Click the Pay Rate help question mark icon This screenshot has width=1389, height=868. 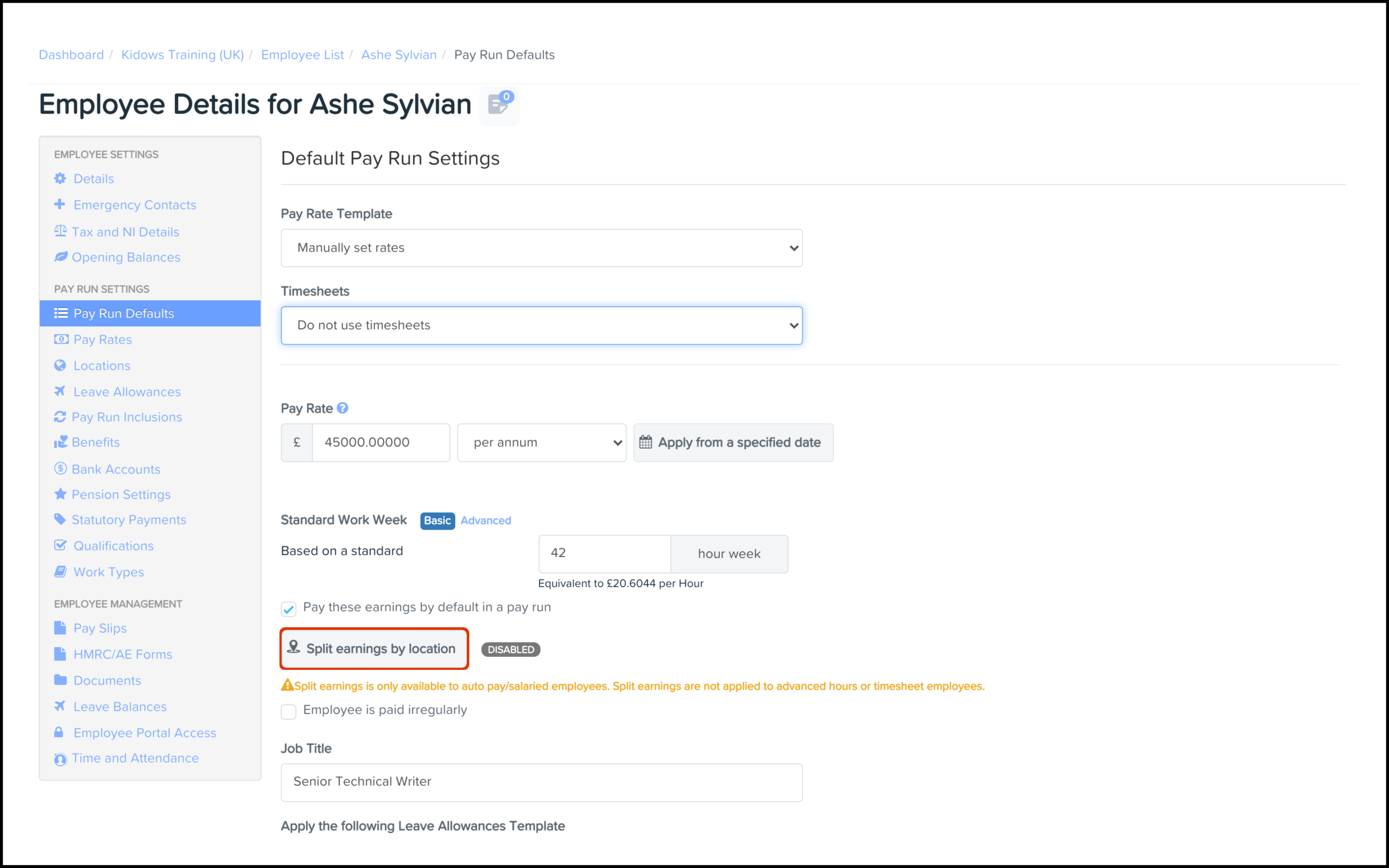click(x=343, y=408)
